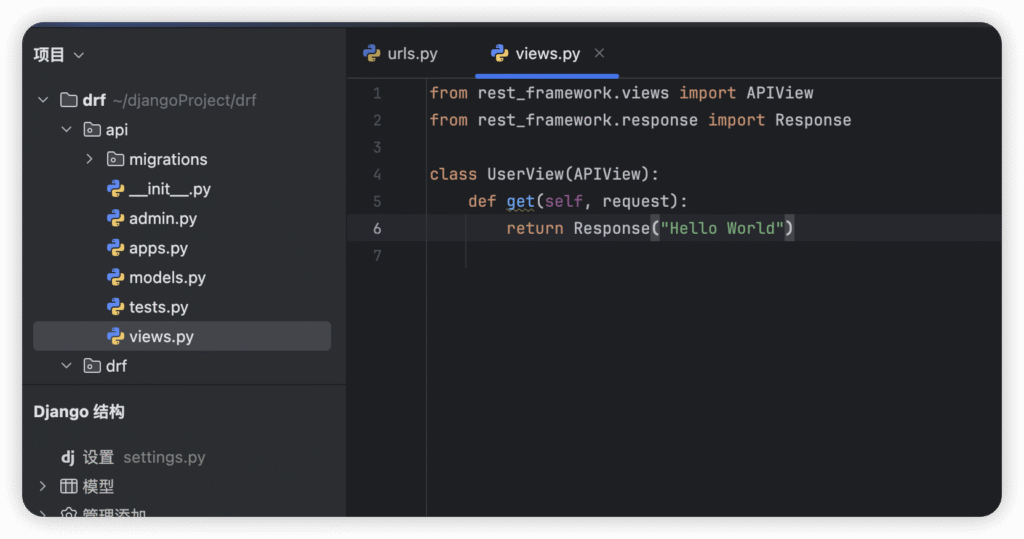Click the "Hello World" string in code
This screenshot has width=1024, height=539.
(722, 228)
